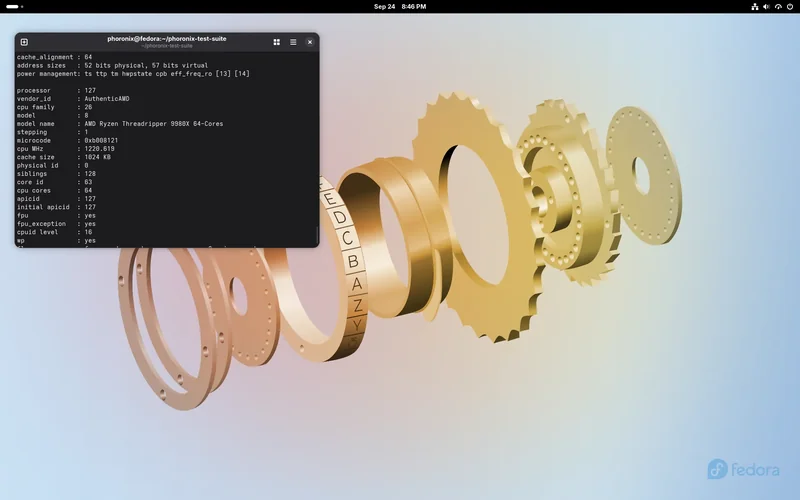The image size is (800, 500).
Task: Show the tab overview grid in terminal
Action: click(277, 42)
